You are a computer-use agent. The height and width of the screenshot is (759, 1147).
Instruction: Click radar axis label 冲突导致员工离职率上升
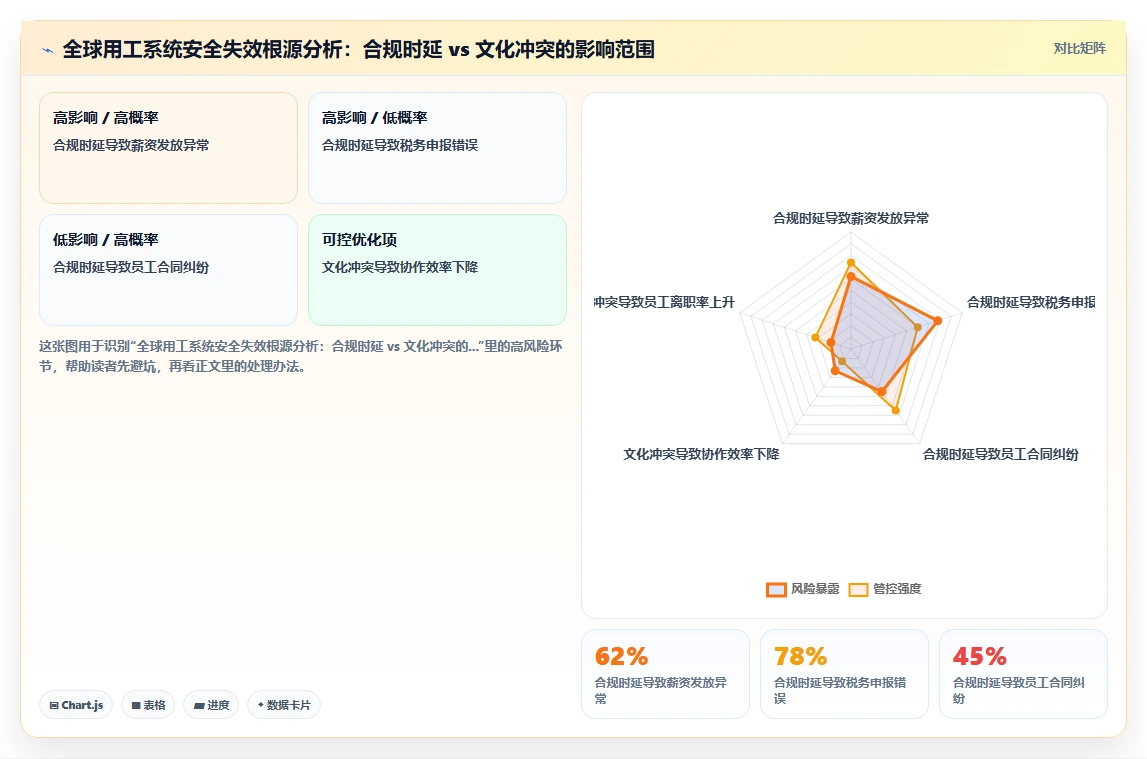pos(664,302)
